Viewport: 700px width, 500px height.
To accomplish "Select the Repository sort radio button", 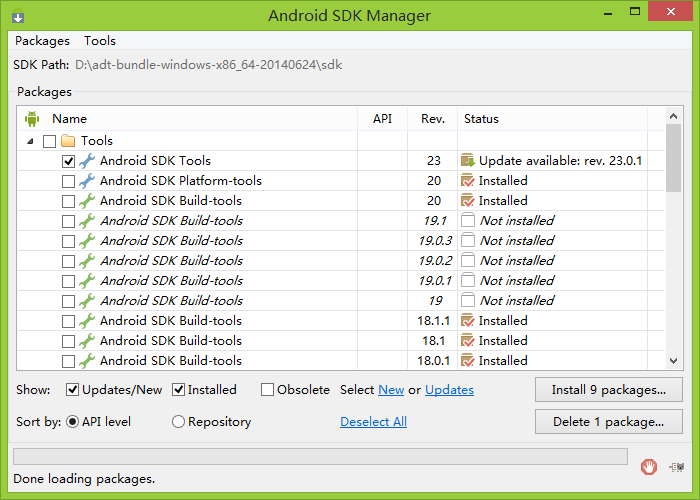I will pos(178,421).
